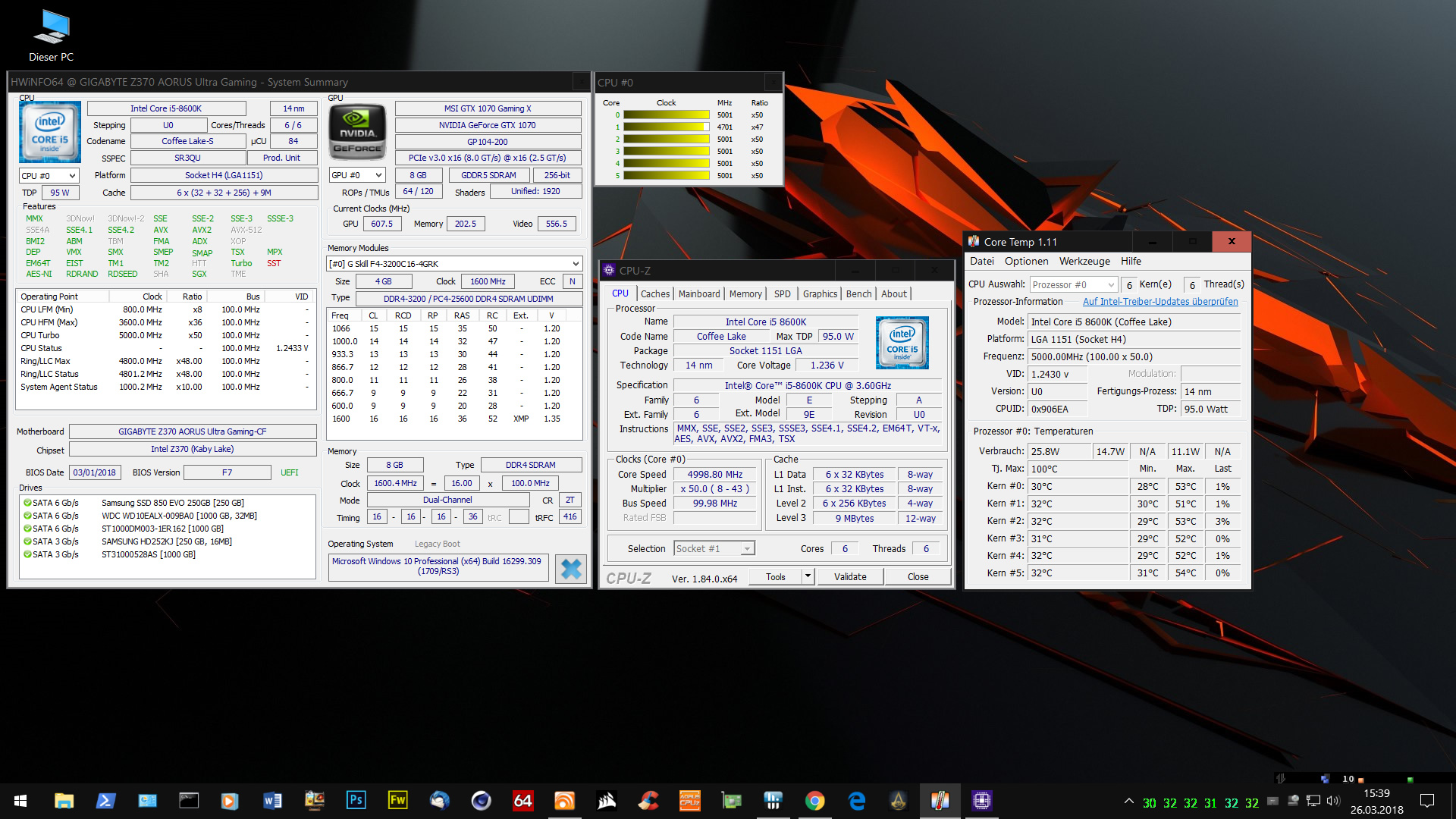Click the AIDA64 taskbar icon
Screen dimensions: 1456x819
pyautogui.click(x=522, y=800)
